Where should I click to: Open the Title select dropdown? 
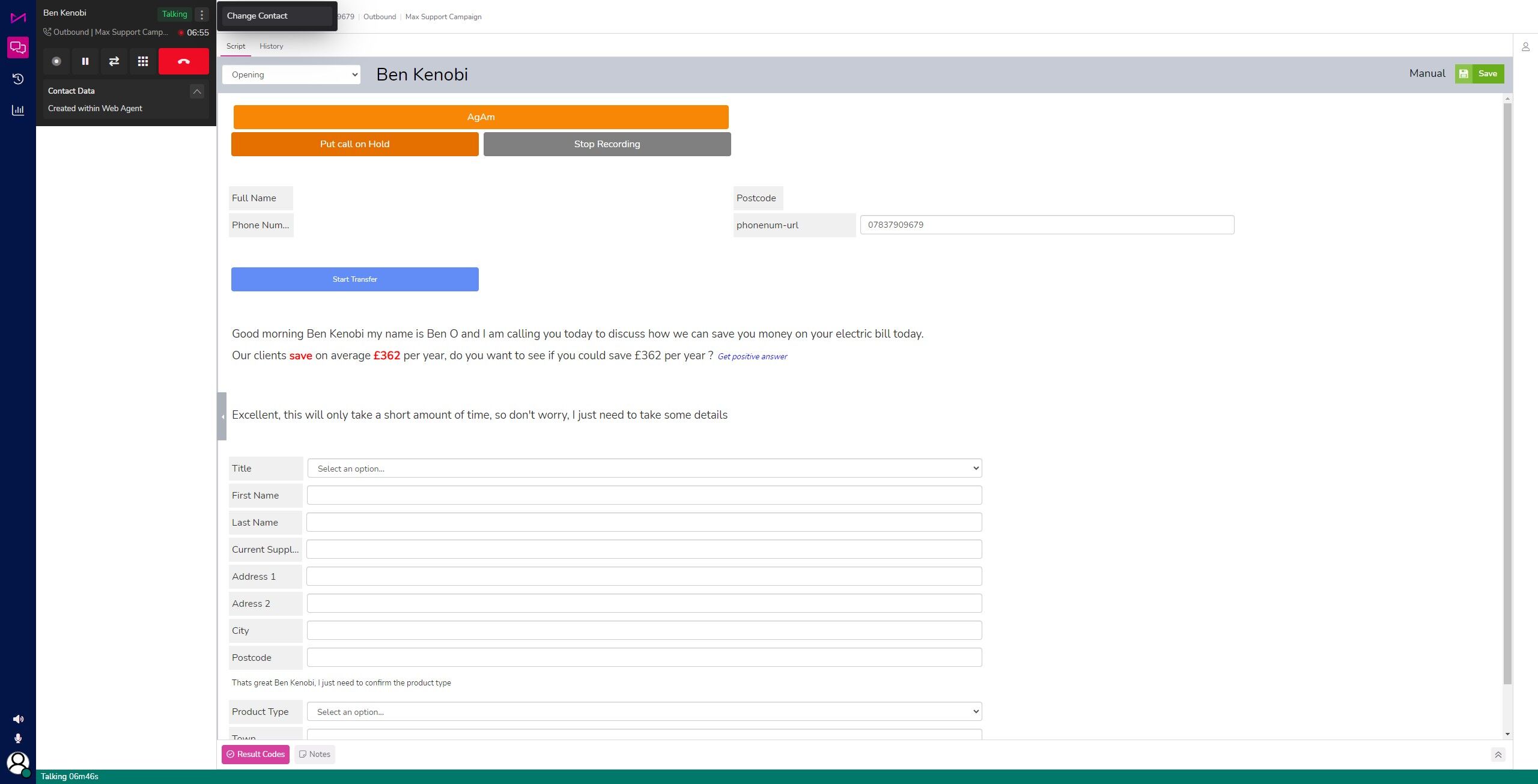point(644,469)
